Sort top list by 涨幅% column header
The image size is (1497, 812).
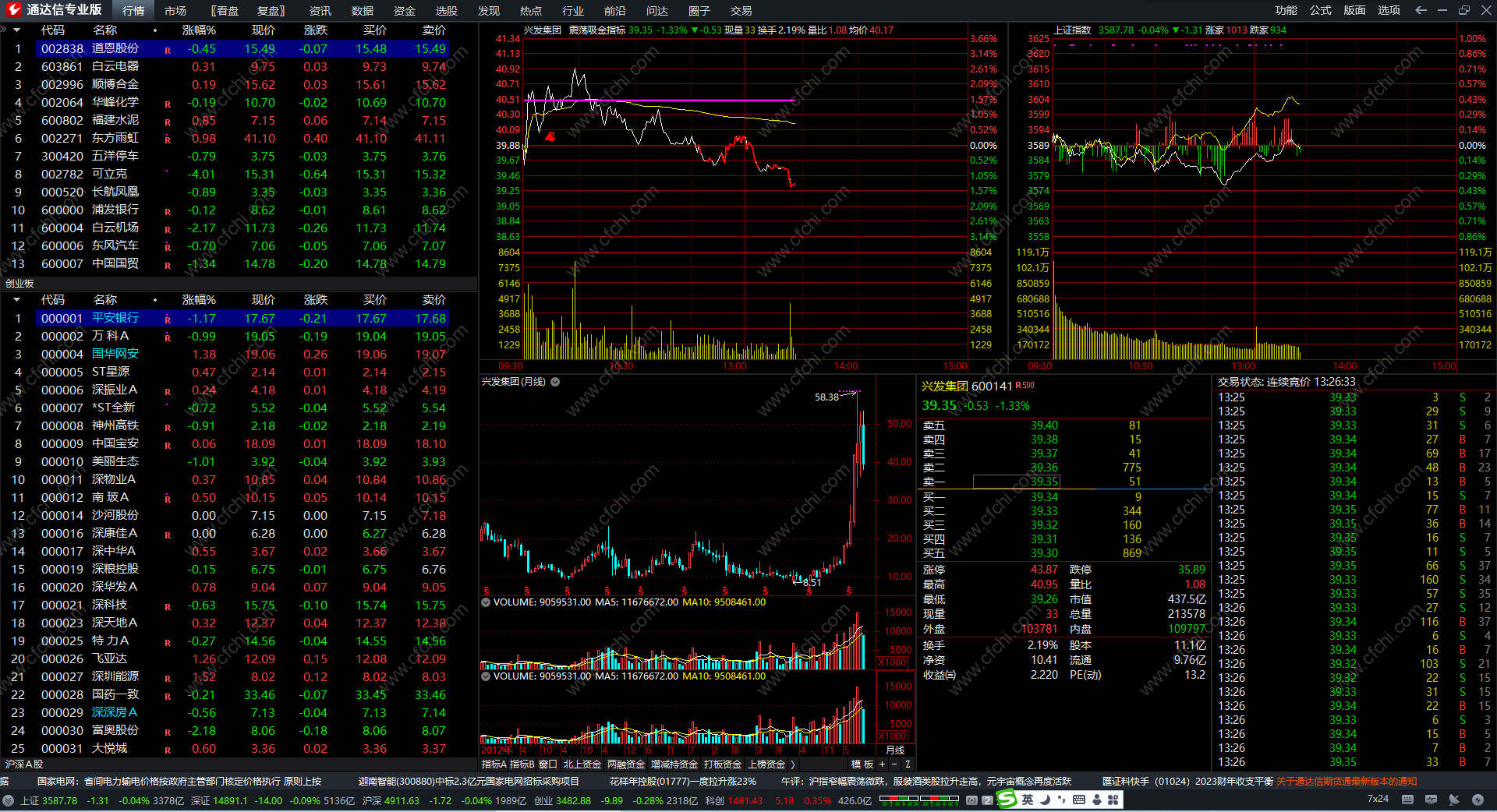click(199, 30)
